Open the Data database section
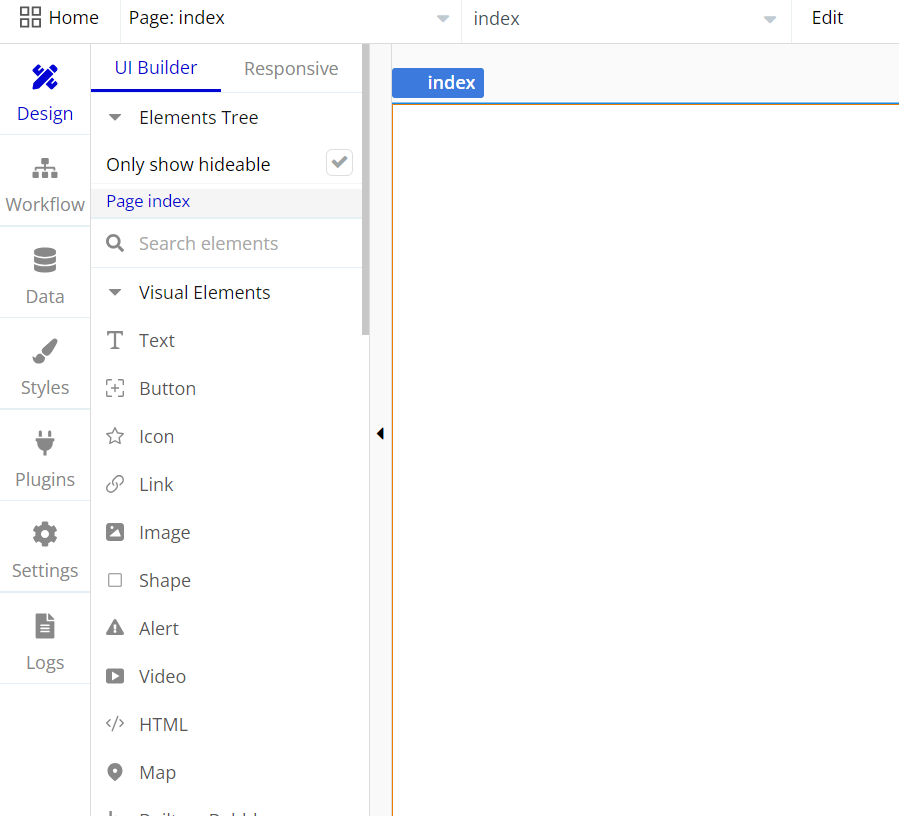Image resolution: width=899 pixels, height=816 pixels. [45, 276]
